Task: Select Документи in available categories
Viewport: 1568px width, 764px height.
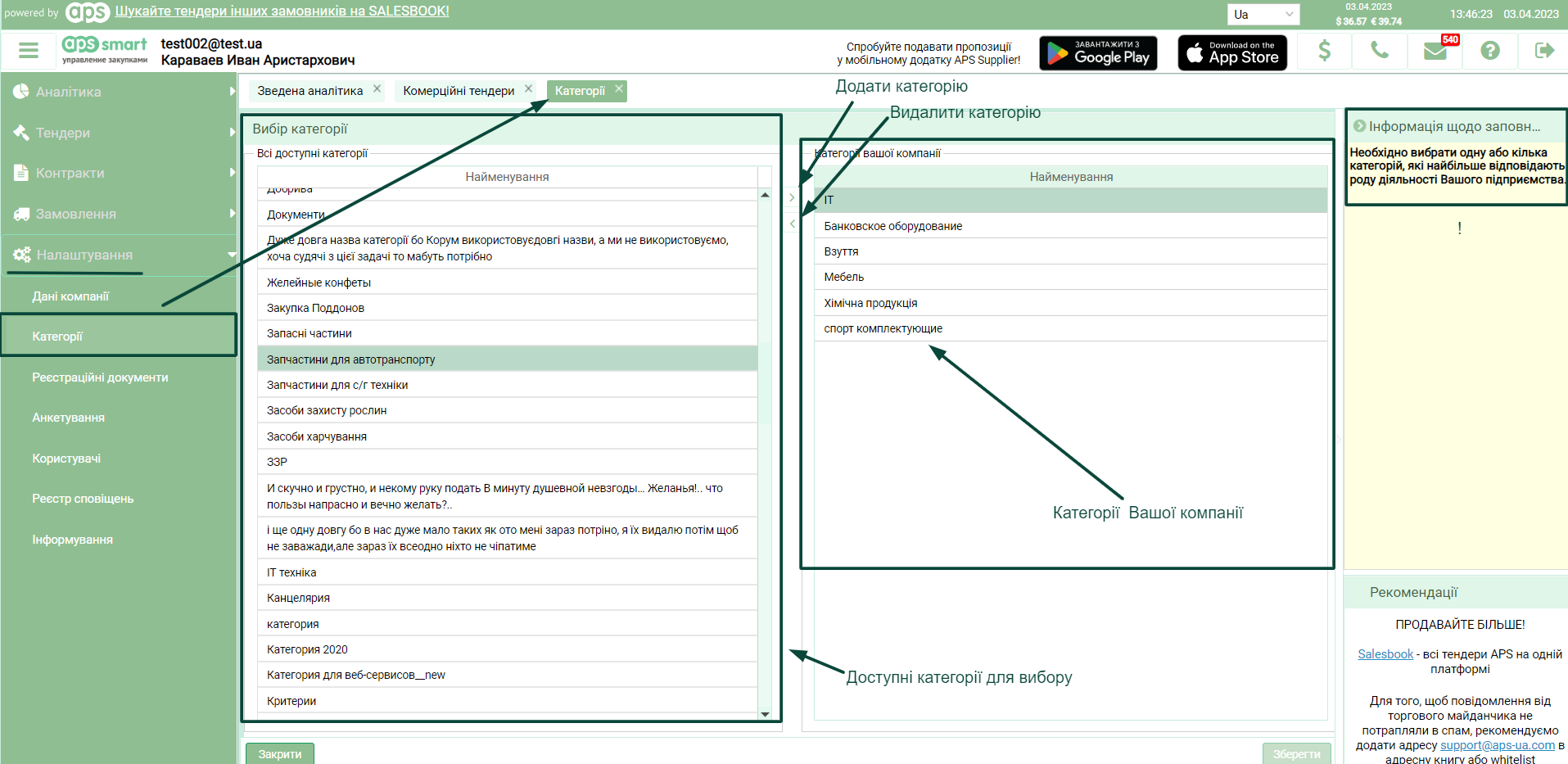Action: coord(508,215)
